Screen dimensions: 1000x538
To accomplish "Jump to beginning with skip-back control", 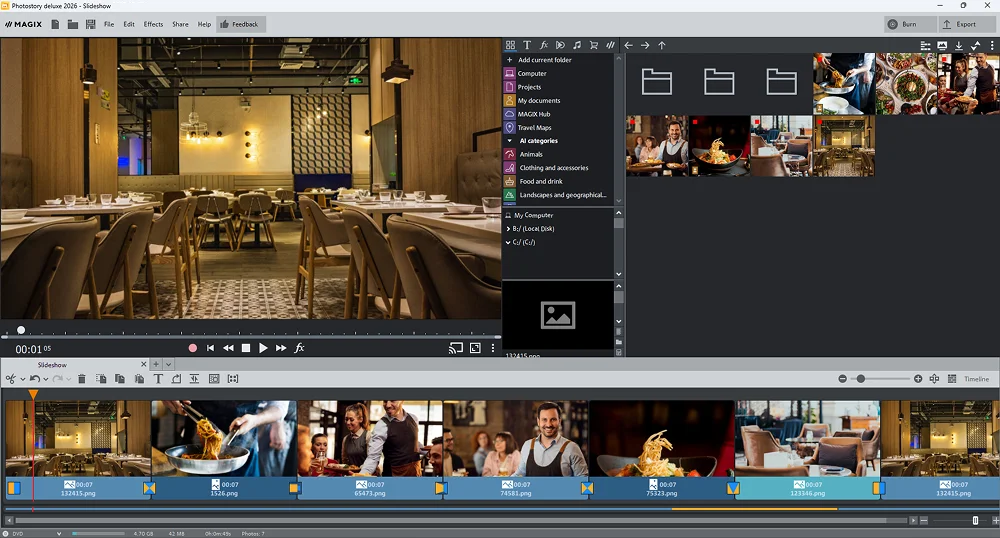I will pos(210,348).
